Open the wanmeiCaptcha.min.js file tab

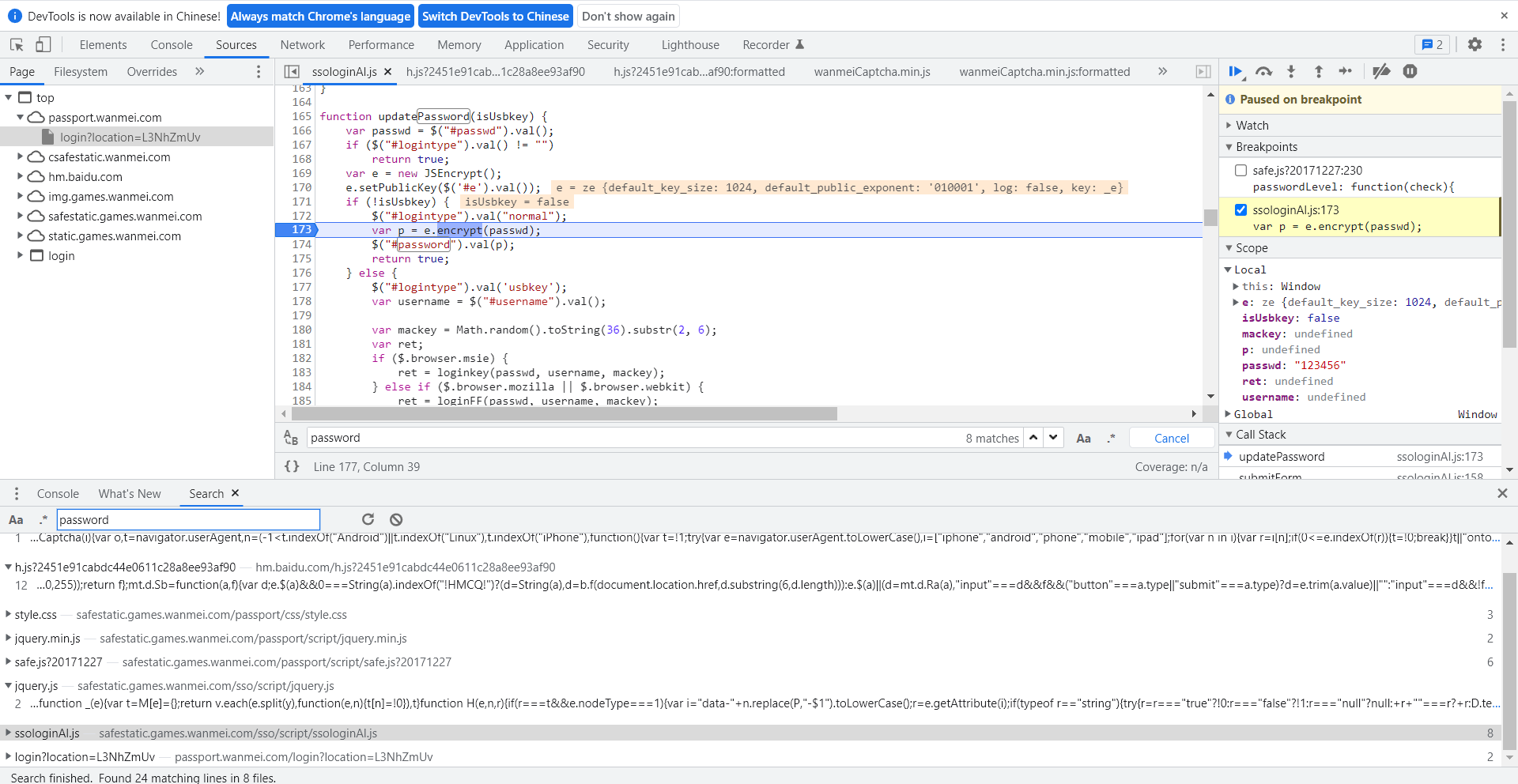coord(872,72)
